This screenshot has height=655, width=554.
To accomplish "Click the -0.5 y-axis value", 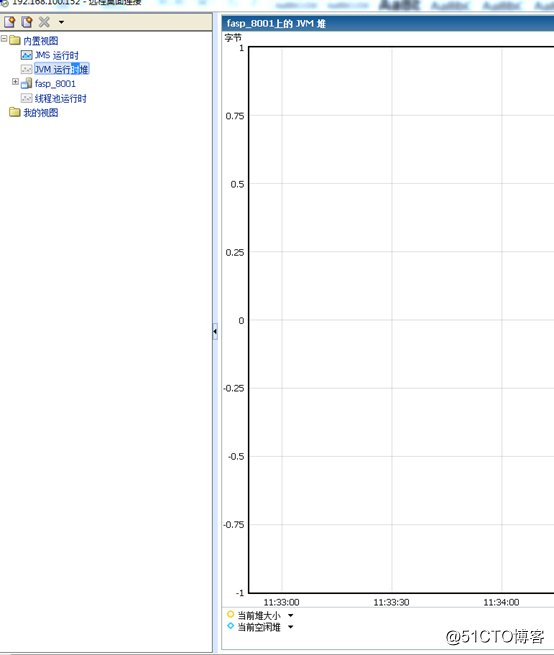I will point(236,457).
